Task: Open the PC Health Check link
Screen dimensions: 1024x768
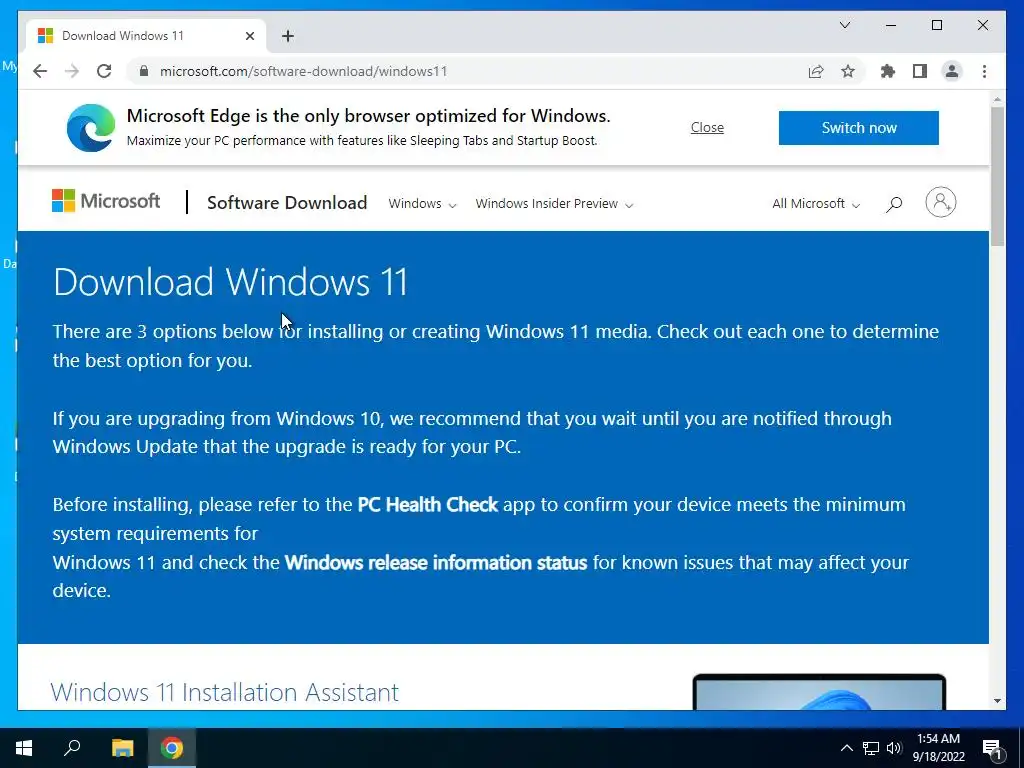Action: (x=428, y=505)
